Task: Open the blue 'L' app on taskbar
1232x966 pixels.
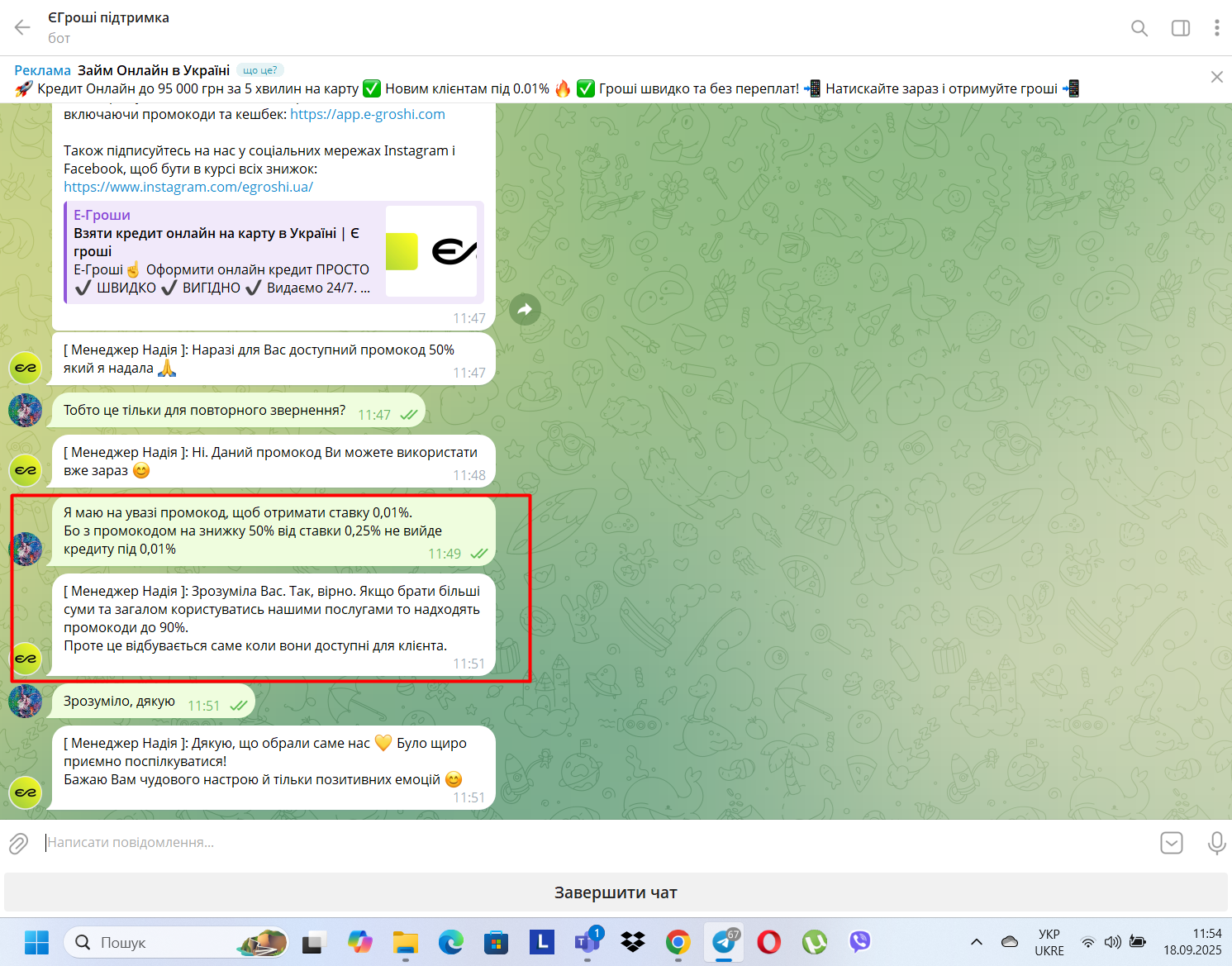Action: [541, 942]
